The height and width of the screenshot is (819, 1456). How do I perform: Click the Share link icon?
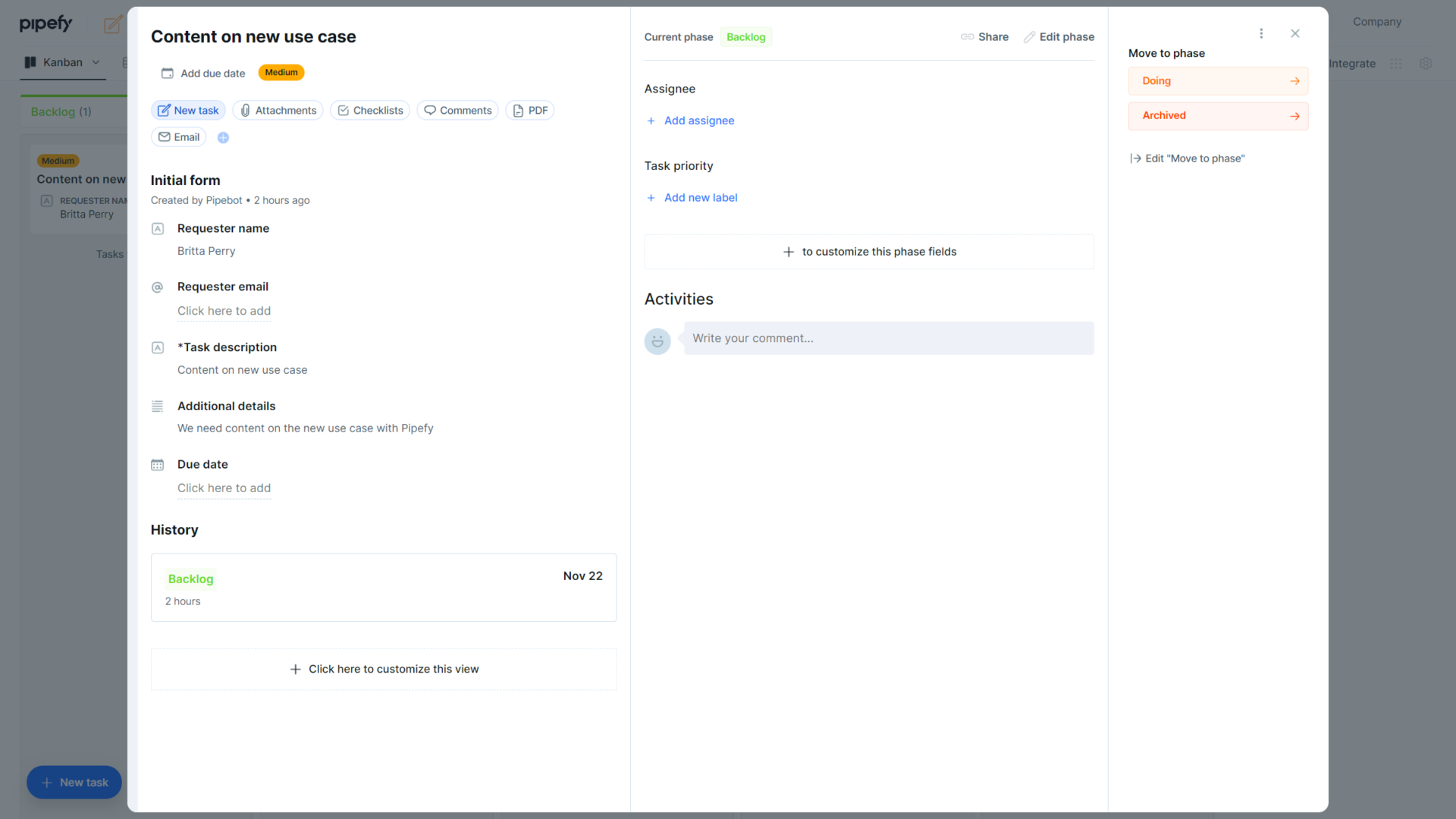pyautogui.click(x=967, y=36)
